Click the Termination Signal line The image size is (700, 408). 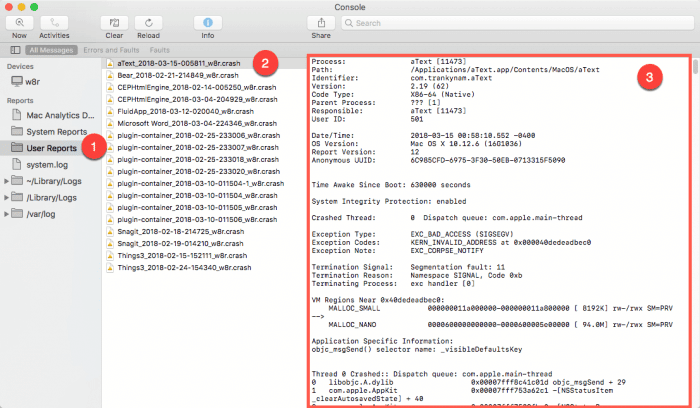(x=408, y=267)
